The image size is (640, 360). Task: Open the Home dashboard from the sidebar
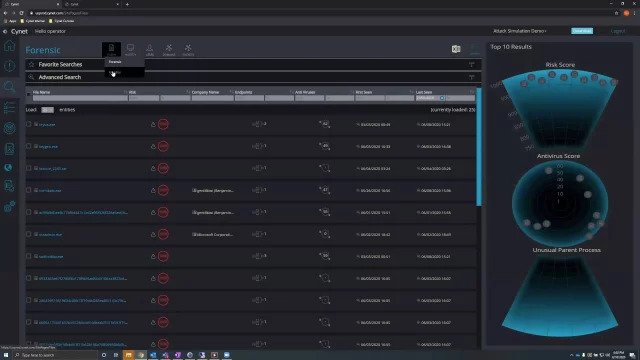pyautogui.click(x=9, y=46)
